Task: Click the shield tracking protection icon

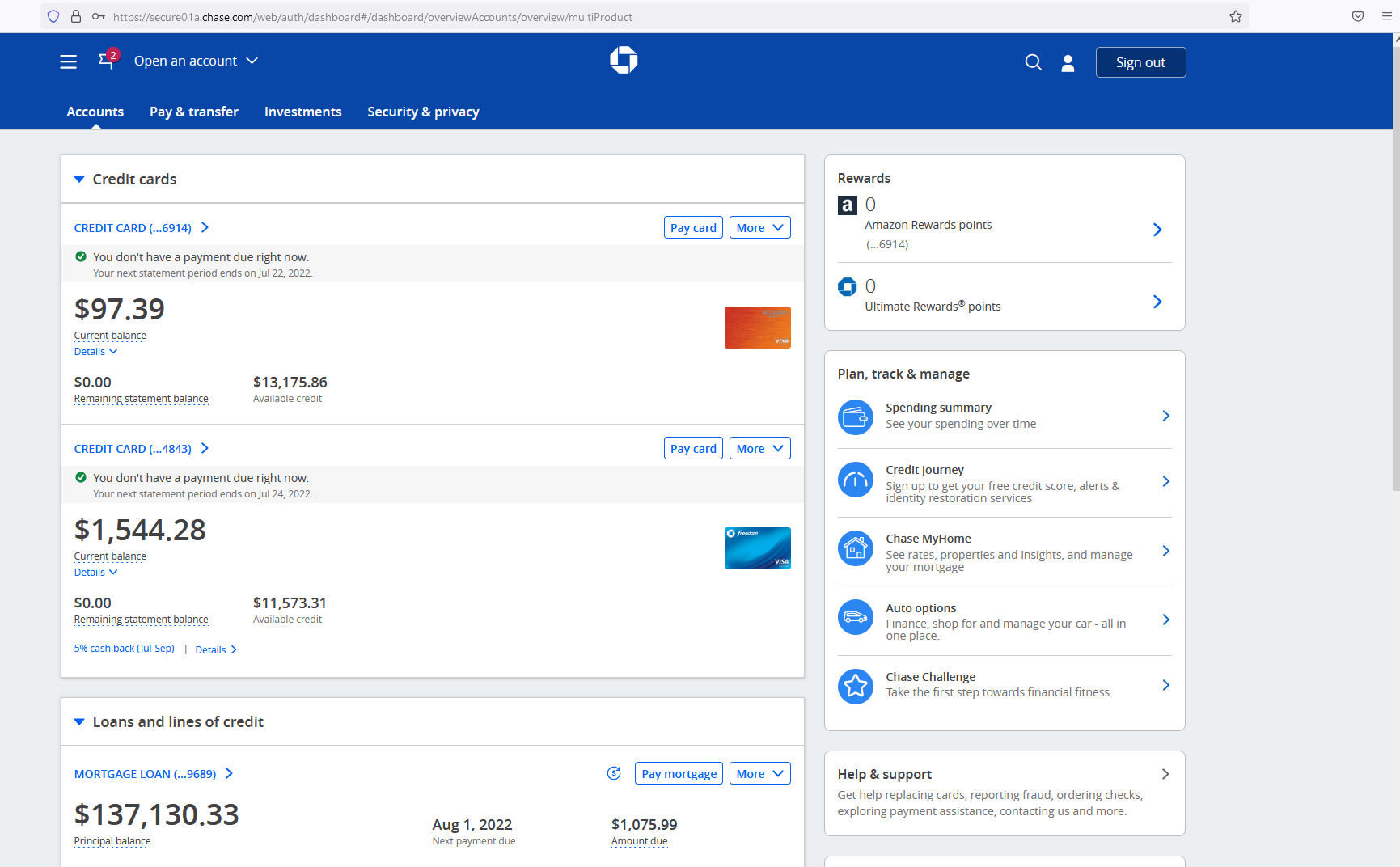Action: pyautogui.click(x=53, y=16)
